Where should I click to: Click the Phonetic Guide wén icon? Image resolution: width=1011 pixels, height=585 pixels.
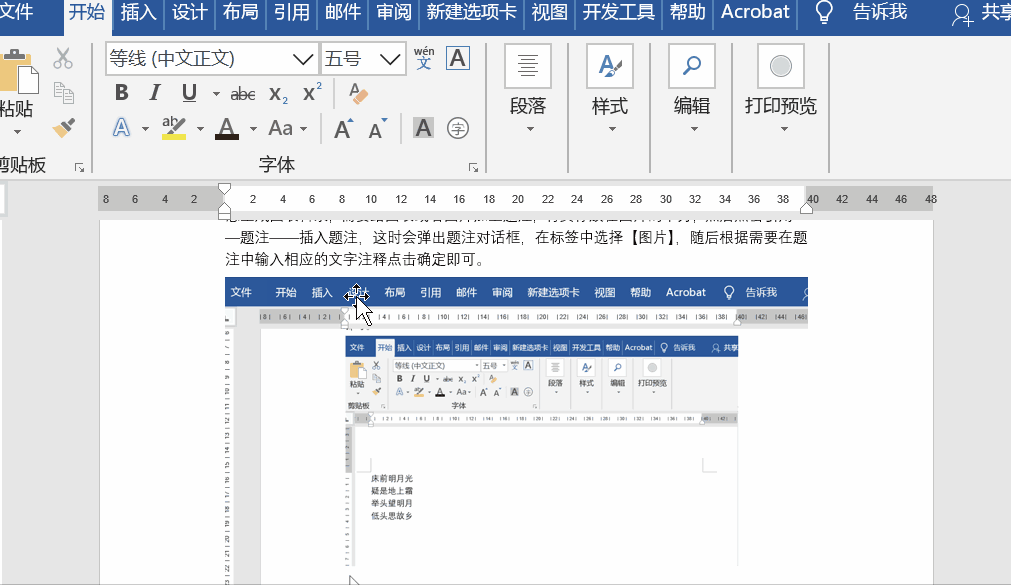[424, 58]
